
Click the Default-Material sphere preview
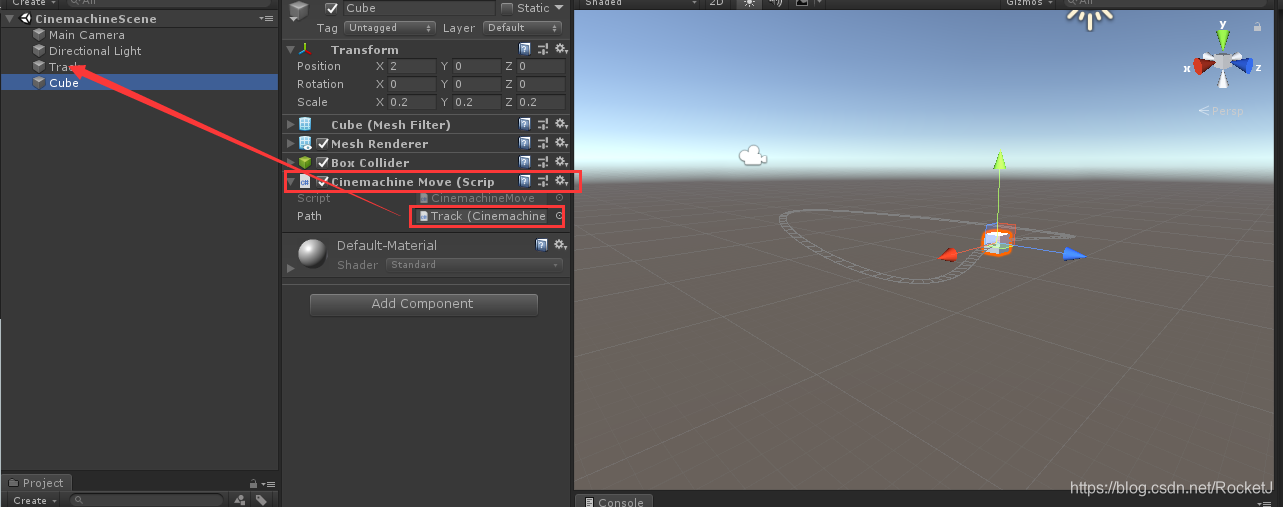click(x=313, y=253)
